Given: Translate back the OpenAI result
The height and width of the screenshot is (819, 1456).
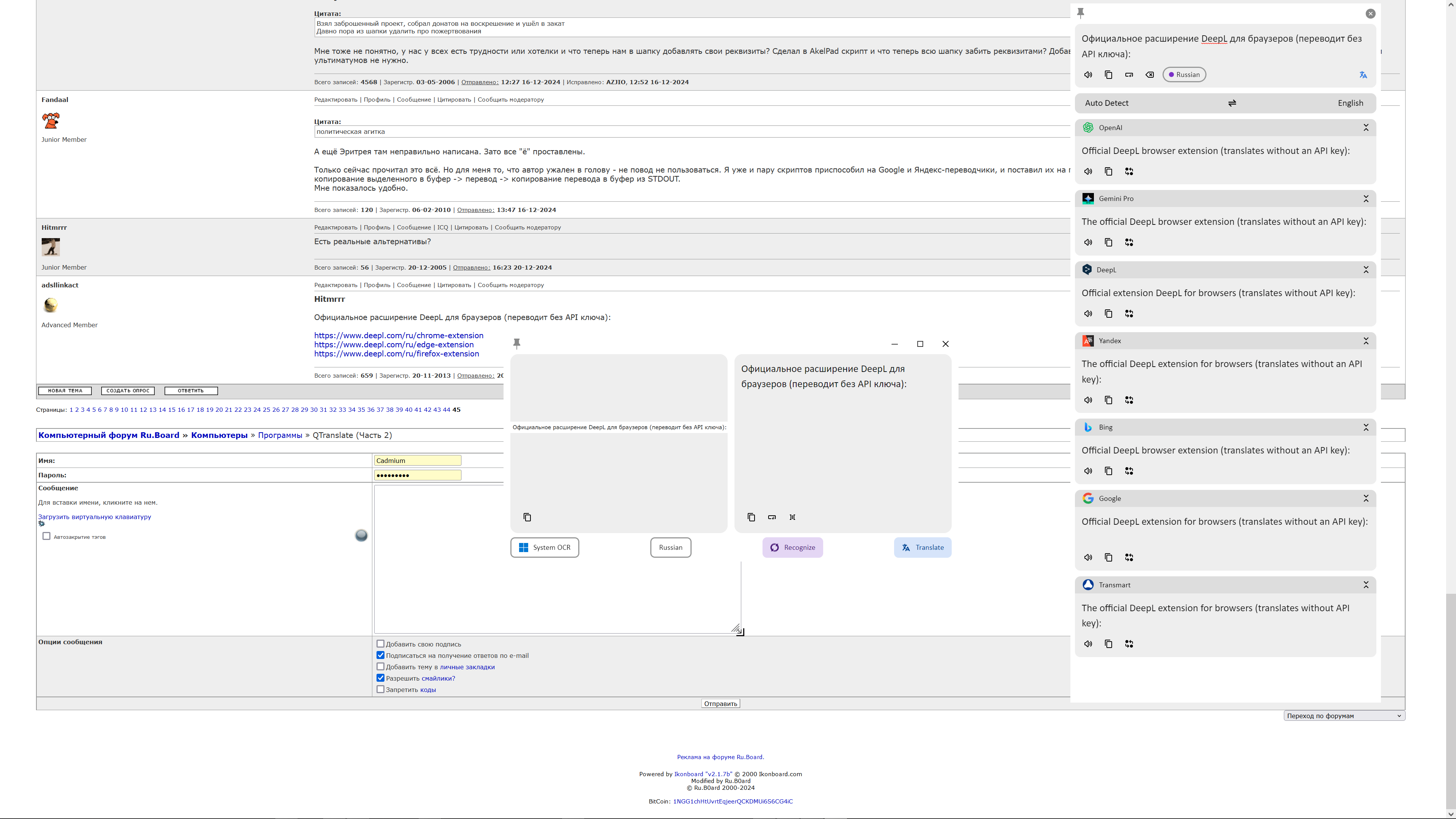Looking at the screenshot, I should [x=1129, y=171].
